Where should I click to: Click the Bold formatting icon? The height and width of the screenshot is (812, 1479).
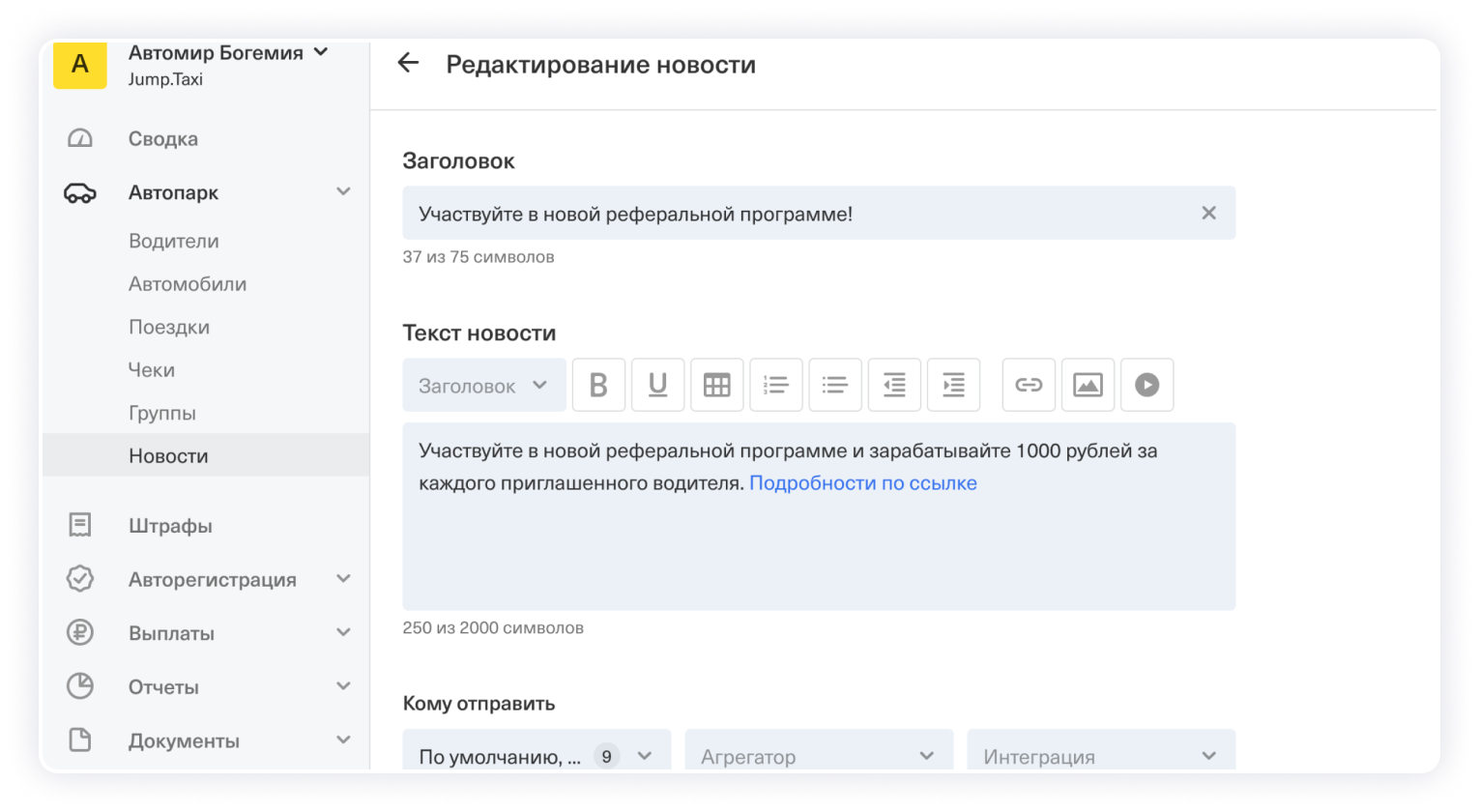pos(598,386)
